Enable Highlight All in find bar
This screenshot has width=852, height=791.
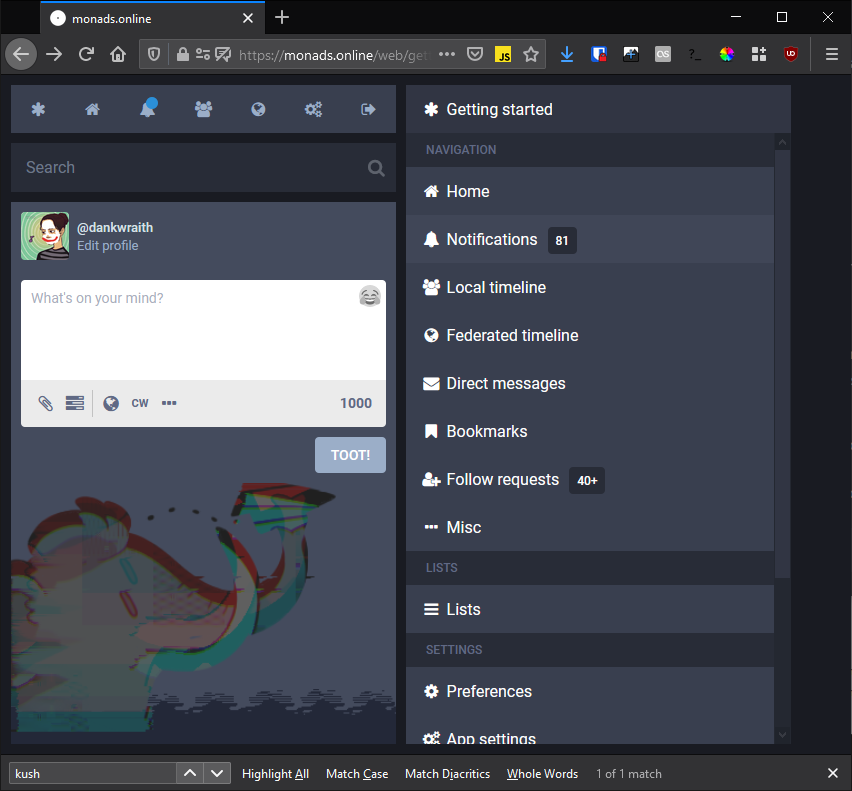click(275, 773)
